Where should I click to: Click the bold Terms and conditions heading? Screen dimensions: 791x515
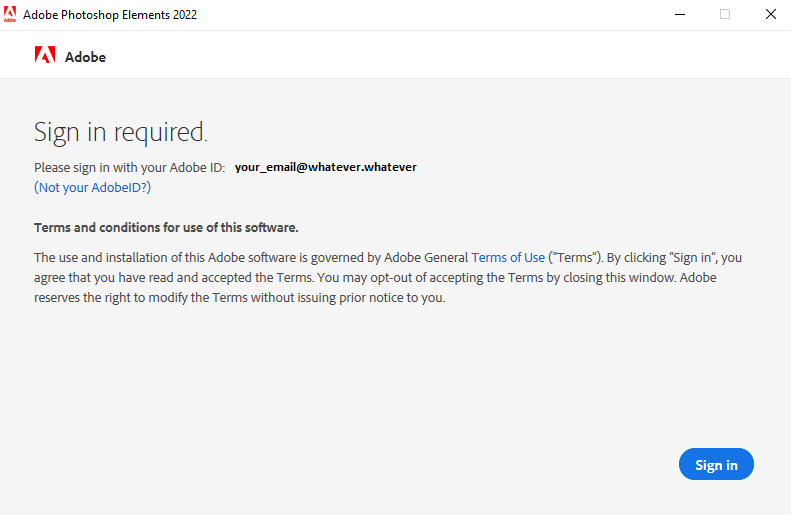pos(166,227)
